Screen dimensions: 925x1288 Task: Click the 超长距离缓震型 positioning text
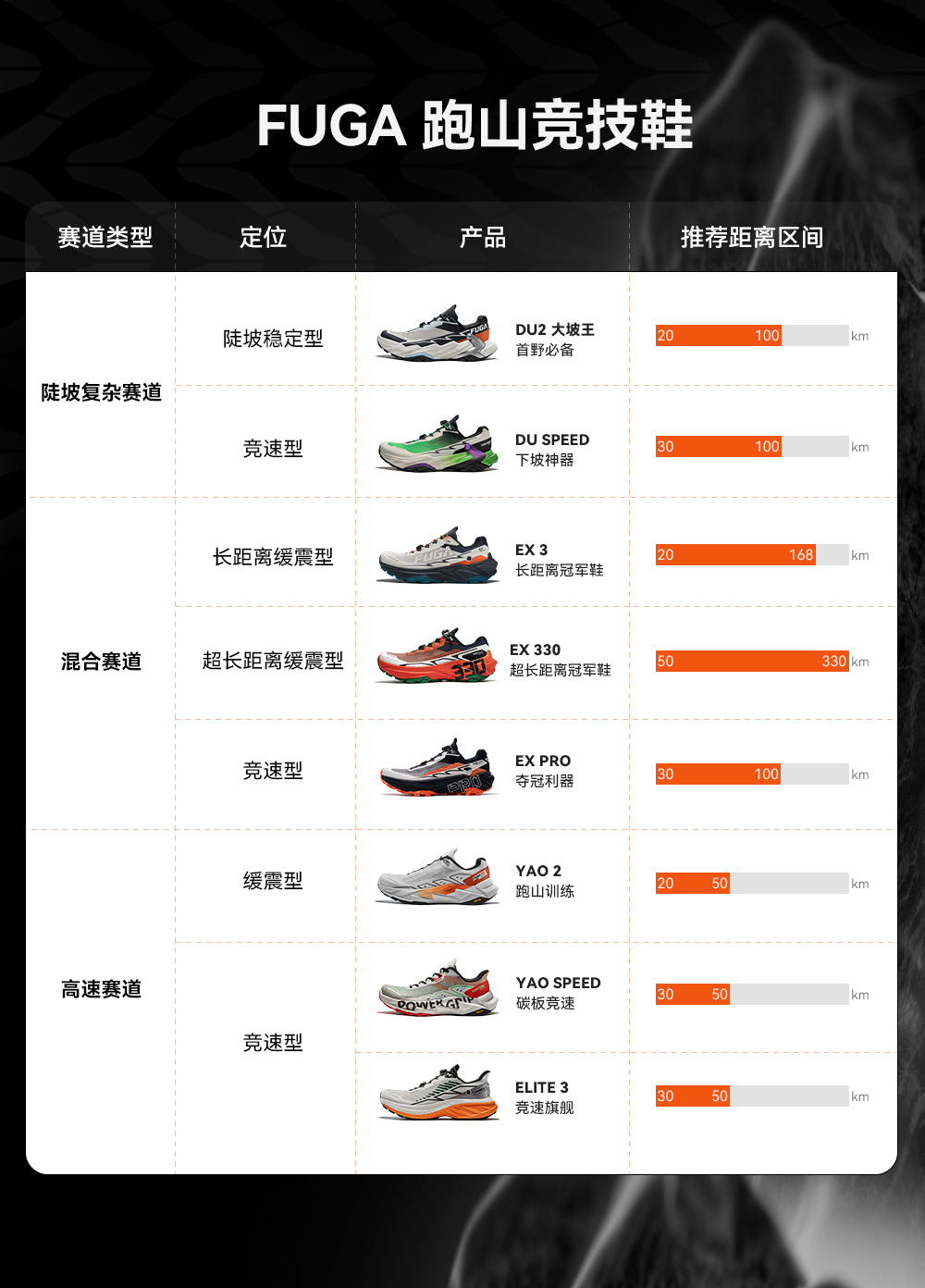point(273,661)
